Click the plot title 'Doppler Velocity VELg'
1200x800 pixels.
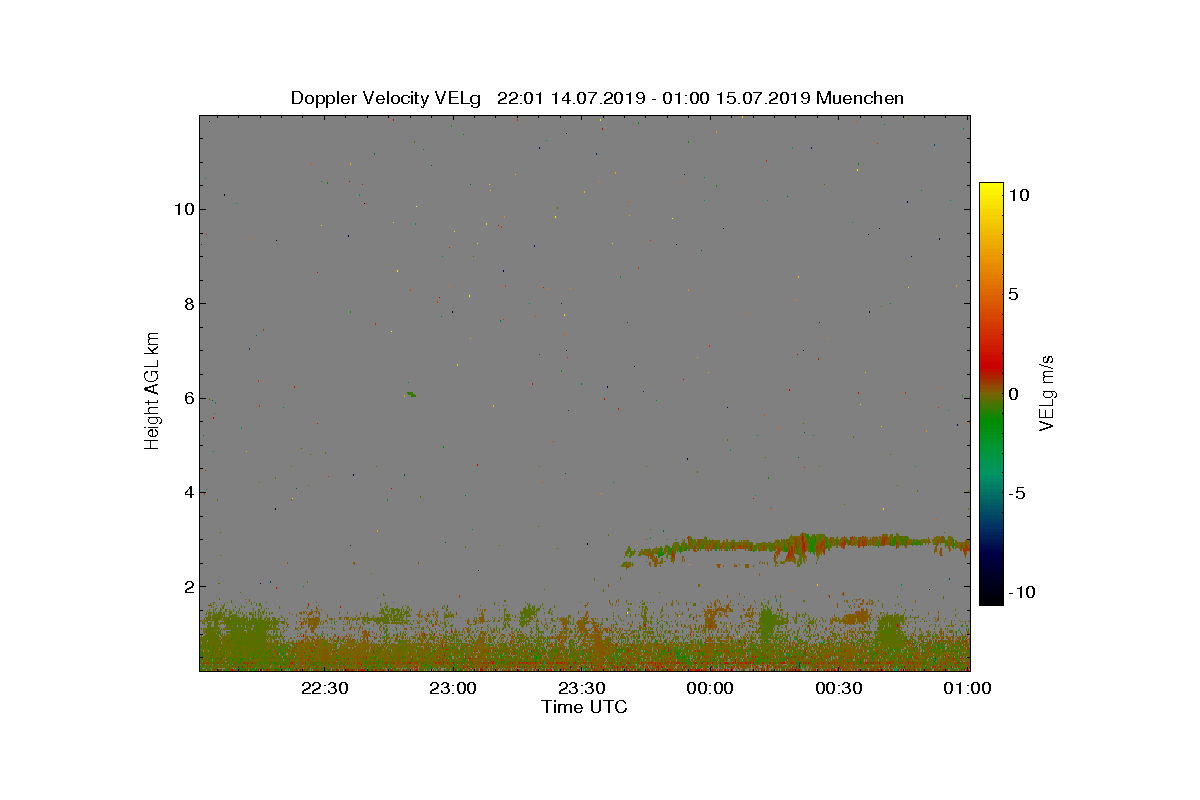385,98
